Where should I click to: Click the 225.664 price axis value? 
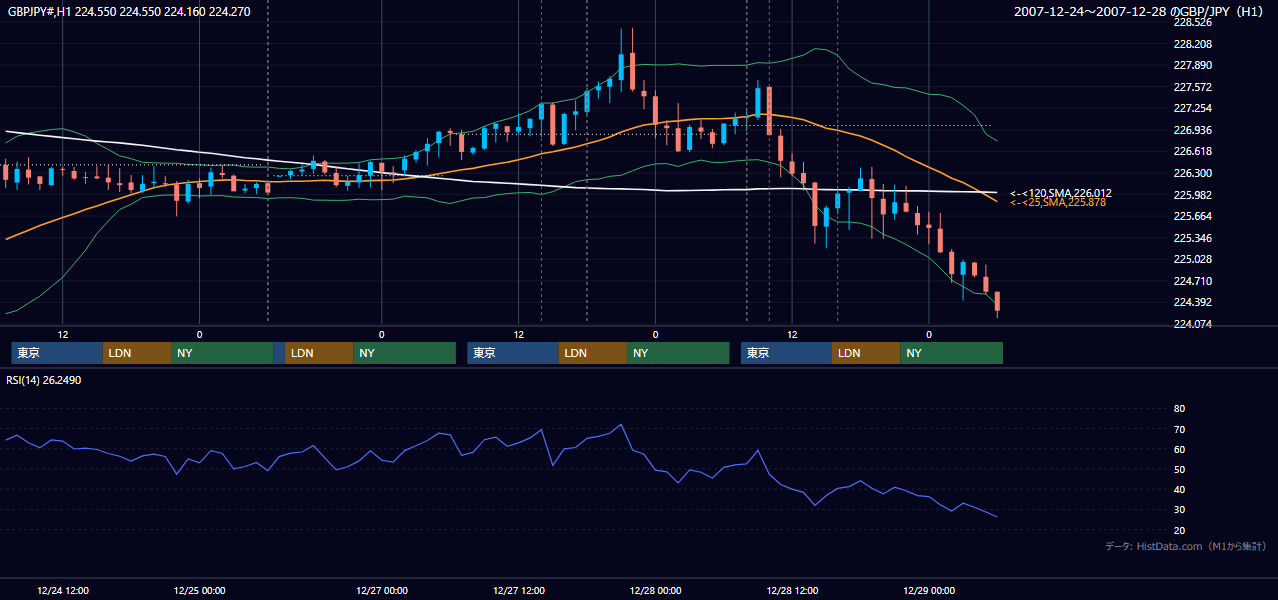pyautogui.click(x=1192, y=216)
